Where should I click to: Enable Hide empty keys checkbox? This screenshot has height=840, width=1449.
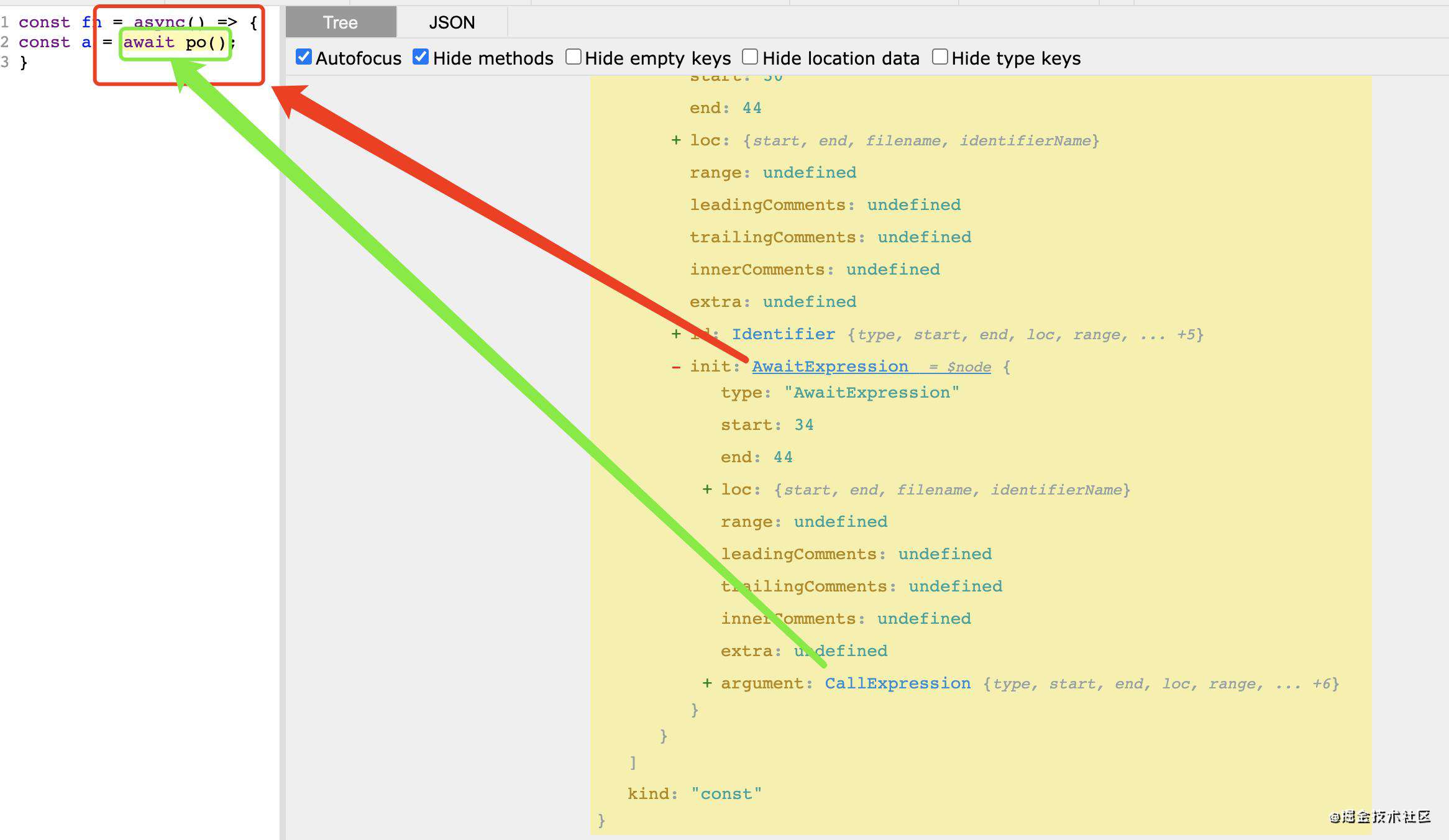pyautogui.click(x=573, y=57)
